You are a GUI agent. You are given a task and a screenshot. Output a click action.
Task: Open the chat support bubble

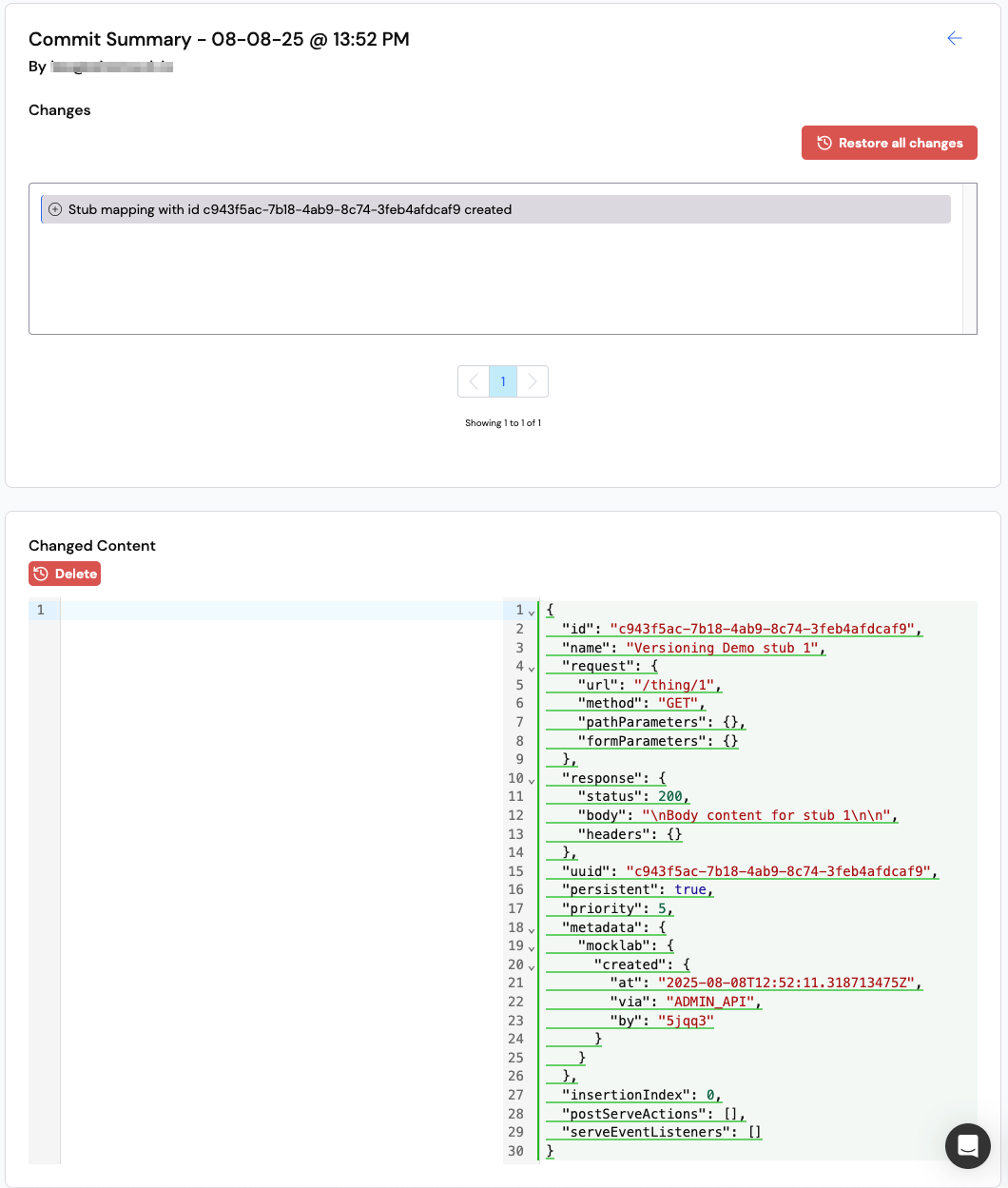click(x=968, y=1146)
